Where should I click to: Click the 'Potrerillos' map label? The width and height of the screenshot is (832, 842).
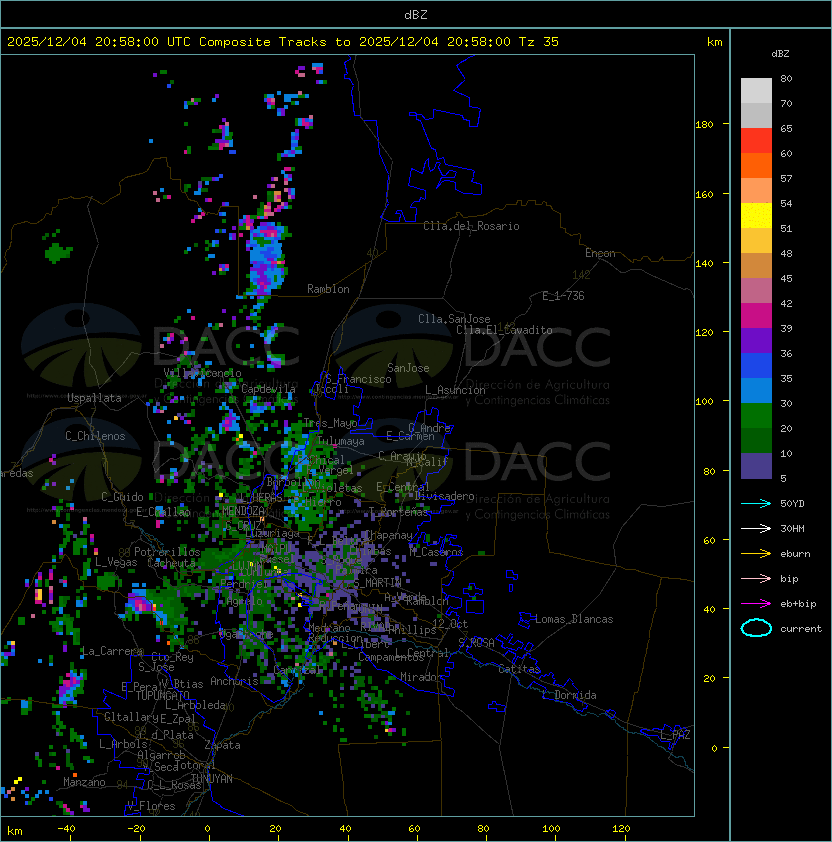[x=167, y=552]
